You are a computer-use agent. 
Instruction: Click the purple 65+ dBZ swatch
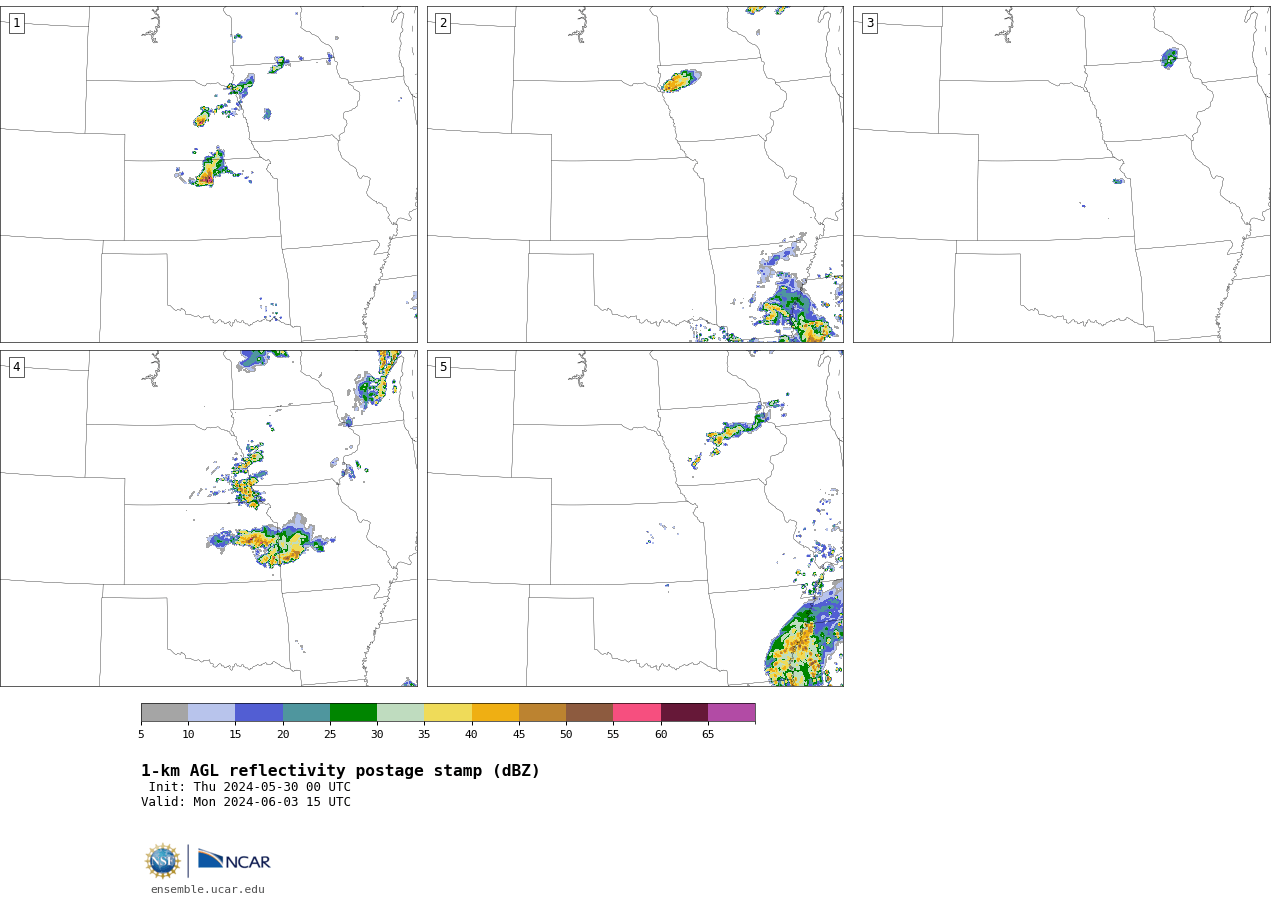point(731,712)
